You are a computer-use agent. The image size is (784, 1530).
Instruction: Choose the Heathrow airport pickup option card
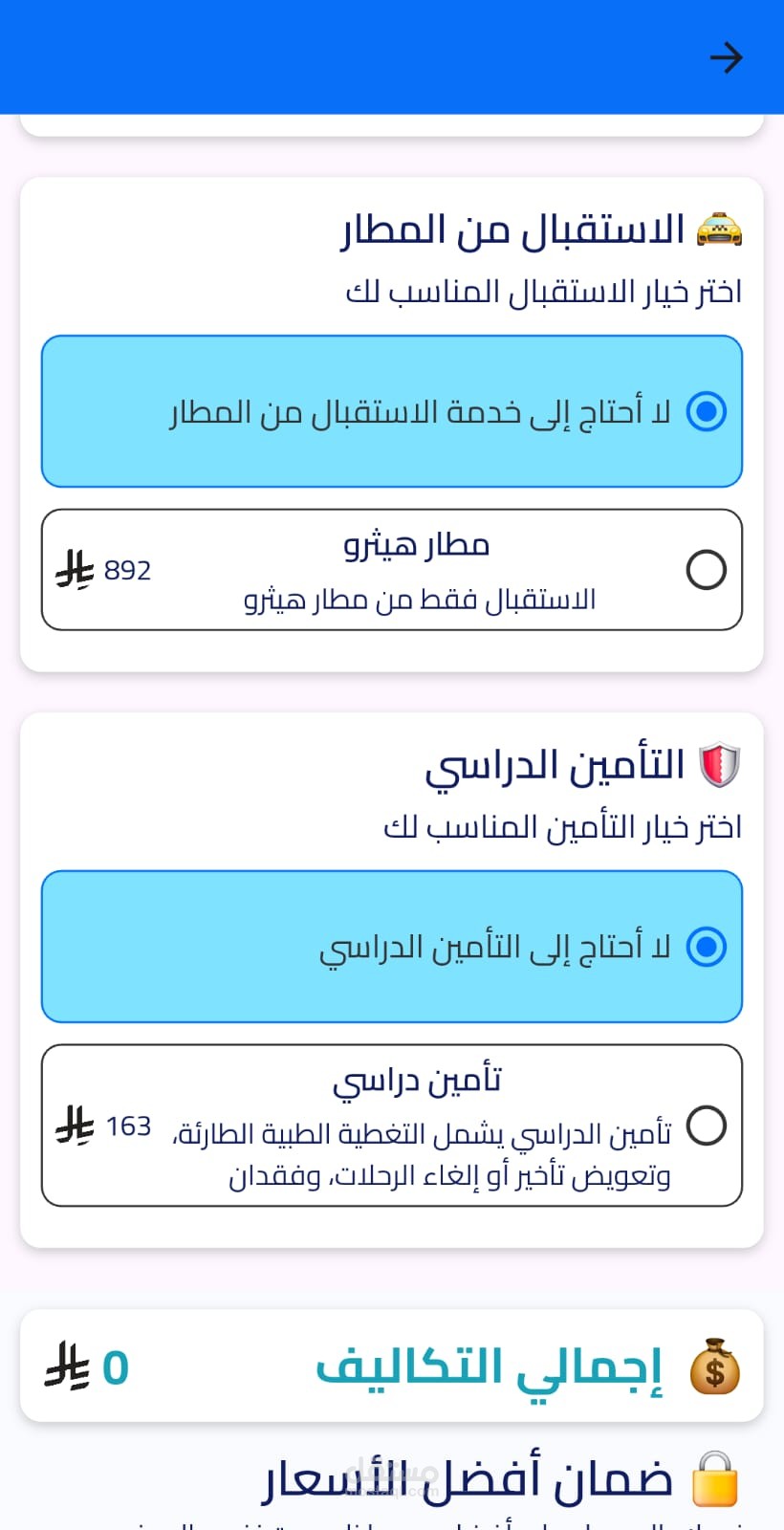392,570
